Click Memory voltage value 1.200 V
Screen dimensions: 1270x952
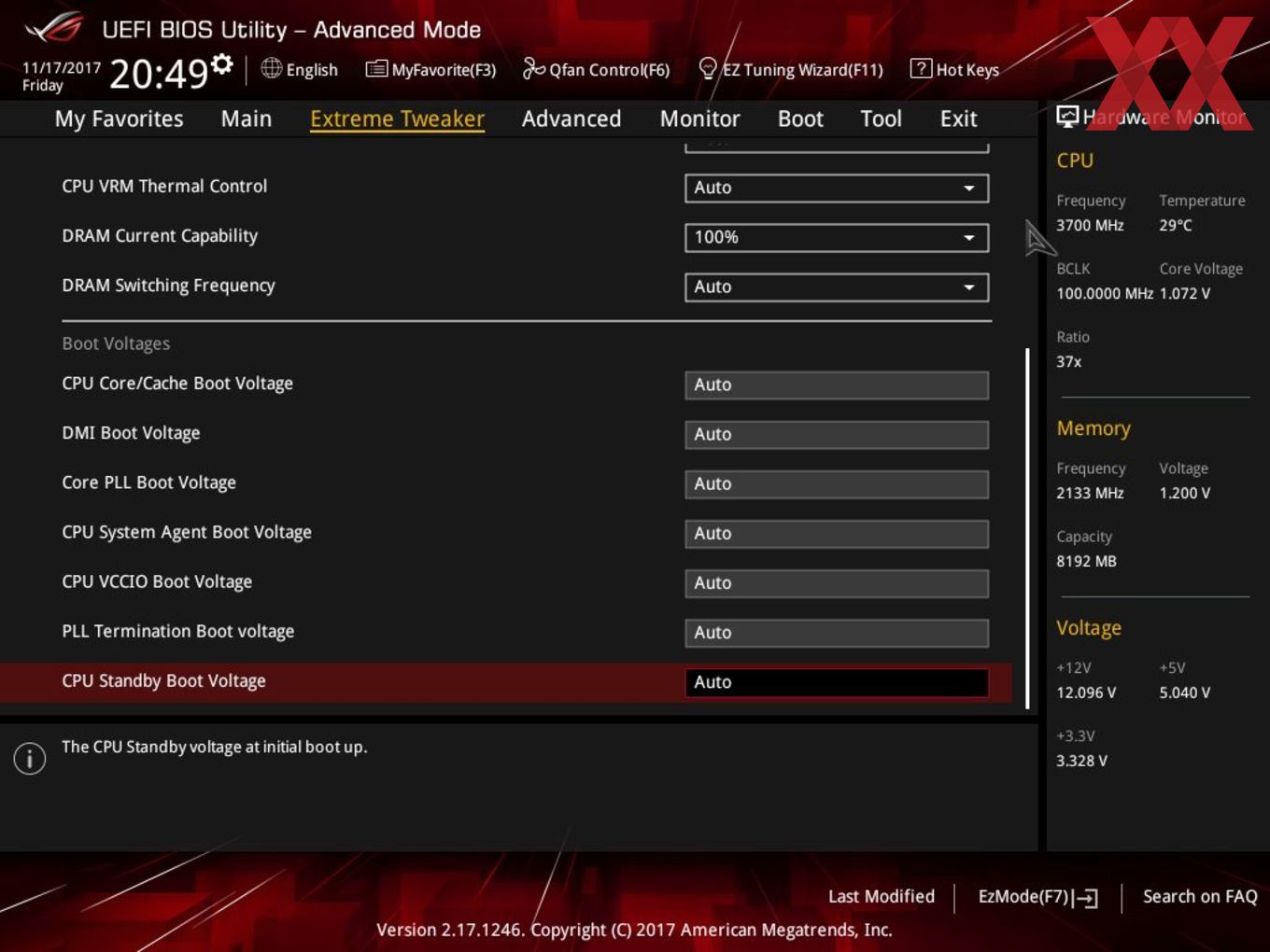[x=1184, y=493]
